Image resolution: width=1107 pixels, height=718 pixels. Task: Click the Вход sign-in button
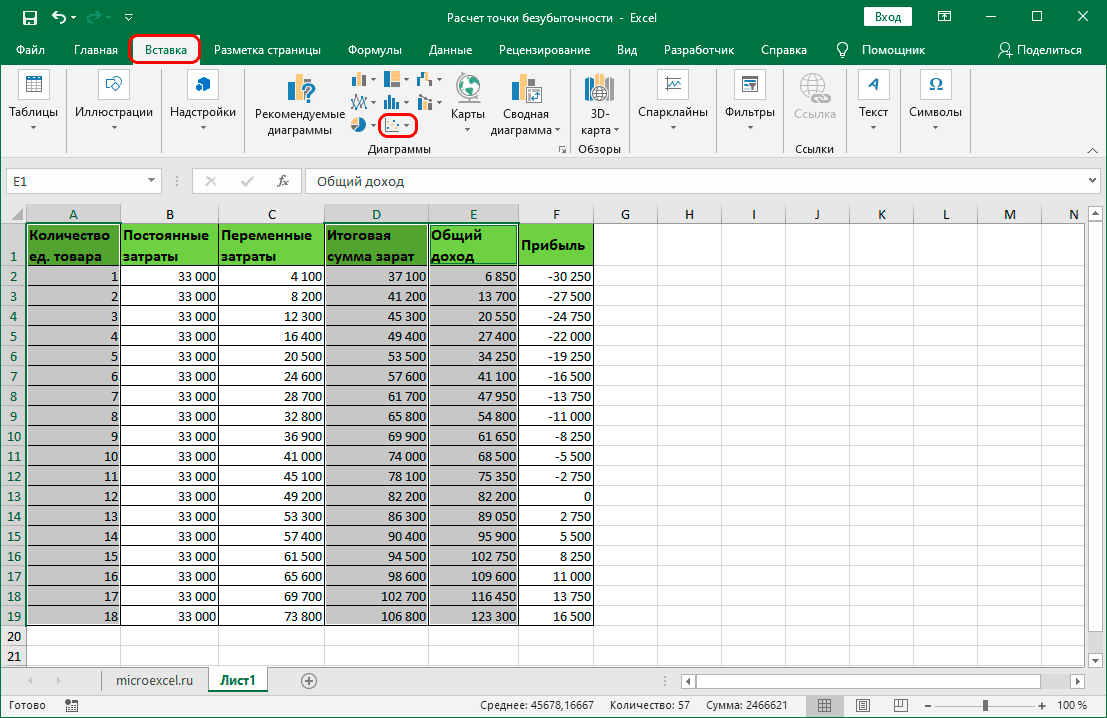886,16
